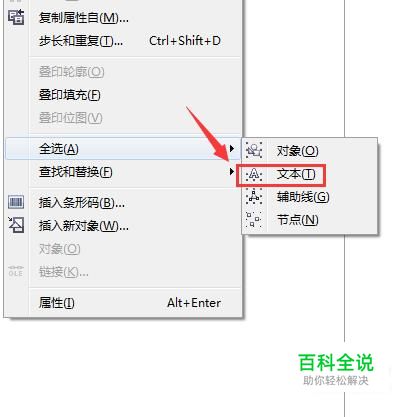Click the Copy Properties From icon
Viewport: 414px width, 417px height.
pyautogui.click(x=16, y=17)
